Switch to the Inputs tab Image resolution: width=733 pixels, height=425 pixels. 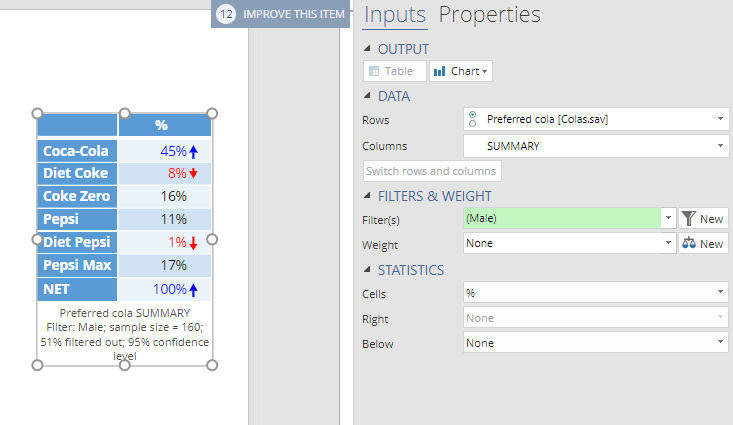tap(395, 14)
